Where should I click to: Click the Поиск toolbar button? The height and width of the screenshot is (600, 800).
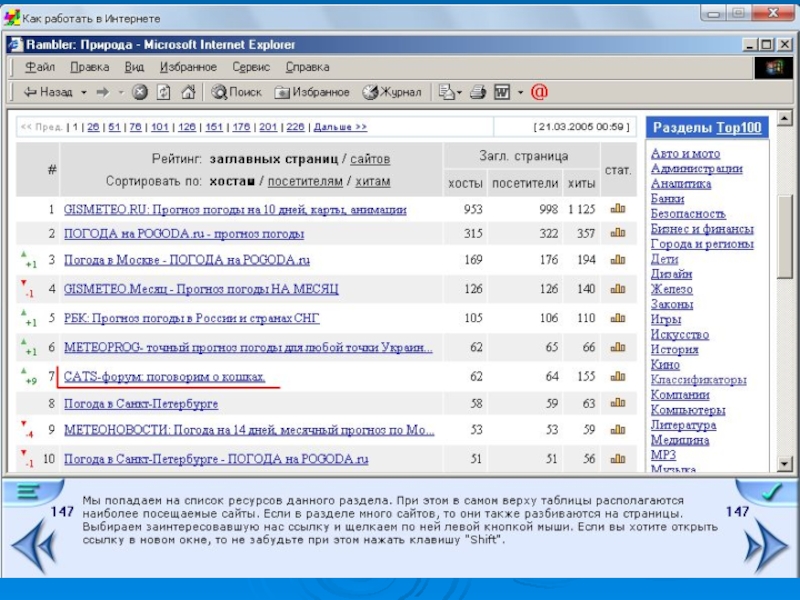point(236,92)
